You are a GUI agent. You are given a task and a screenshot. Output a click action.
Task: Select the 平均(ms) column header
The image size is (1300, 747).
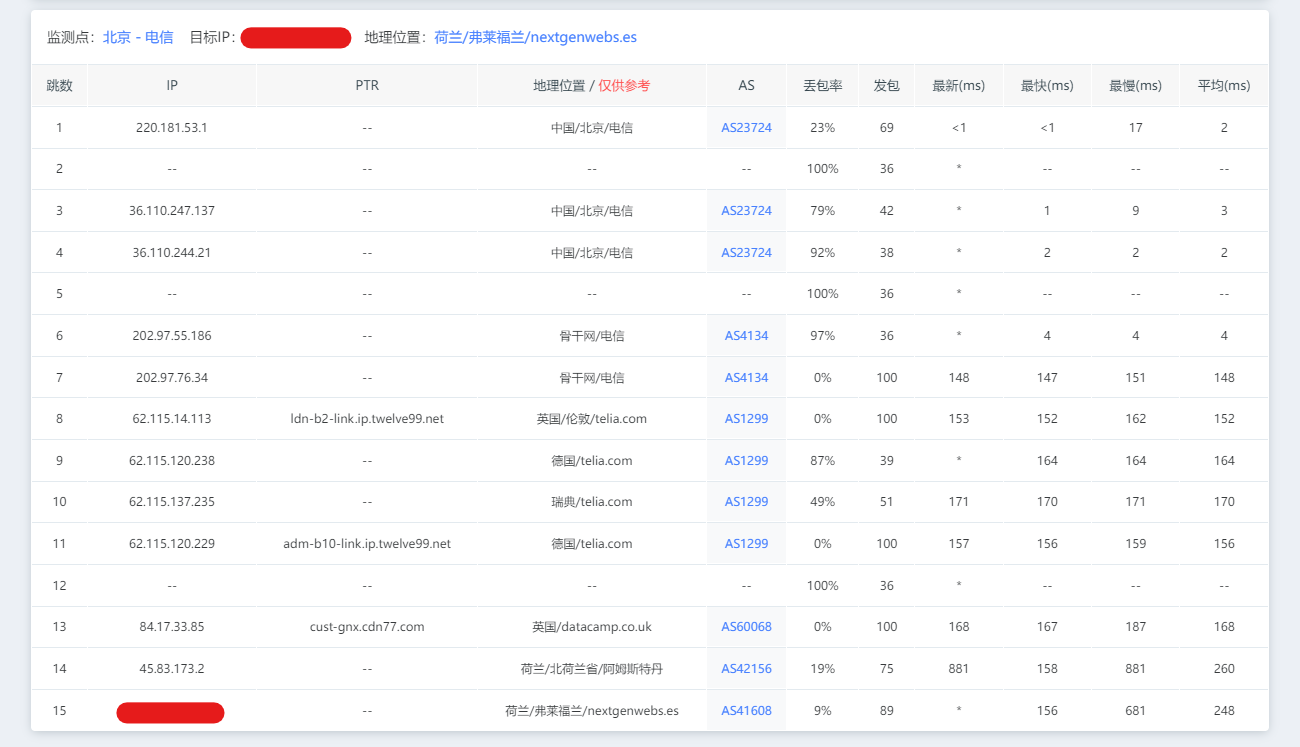[x=1224, y=86]
